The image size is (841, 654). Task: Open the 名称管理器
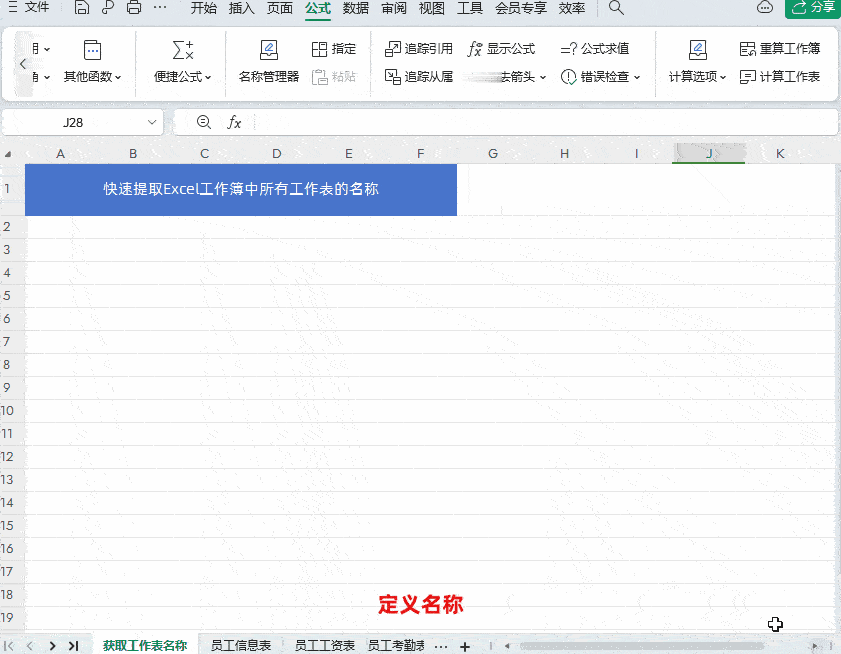(269, 63)
